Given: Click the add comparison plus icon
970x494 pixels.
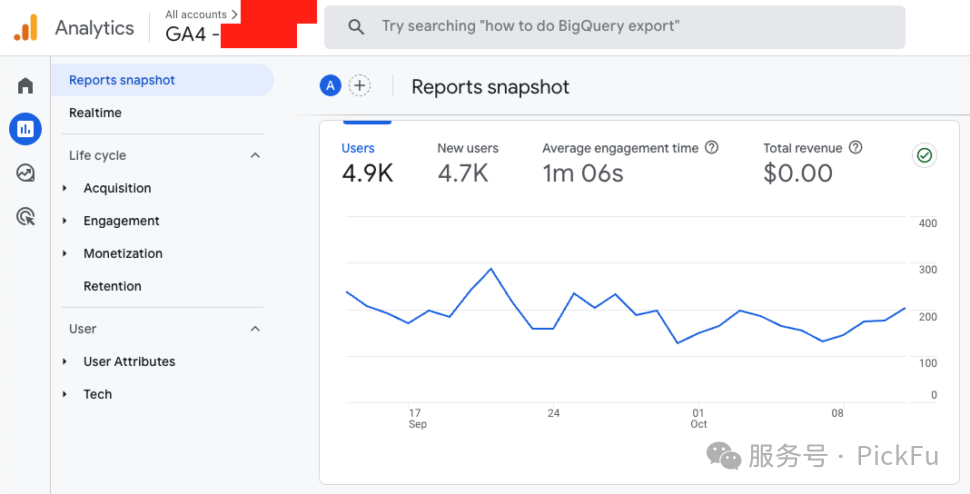Looking at the screenshot, I should [360, 86].
